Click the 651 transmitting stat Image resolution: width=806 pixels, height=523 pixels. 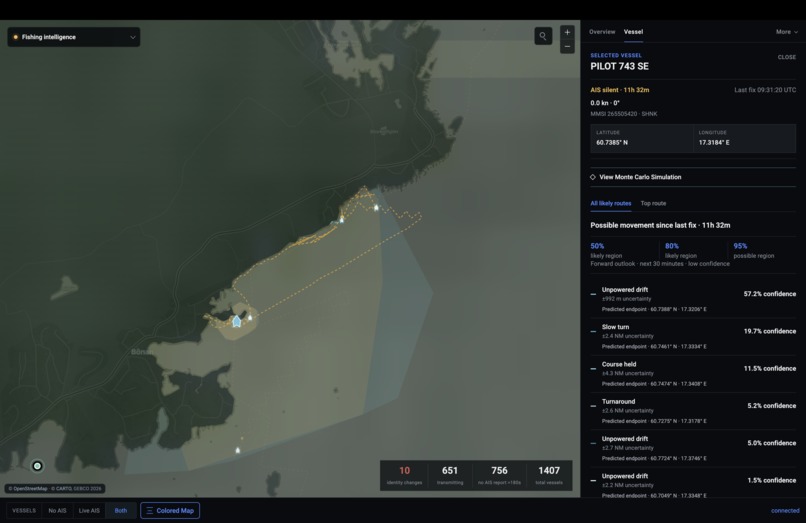coord(450,475)
